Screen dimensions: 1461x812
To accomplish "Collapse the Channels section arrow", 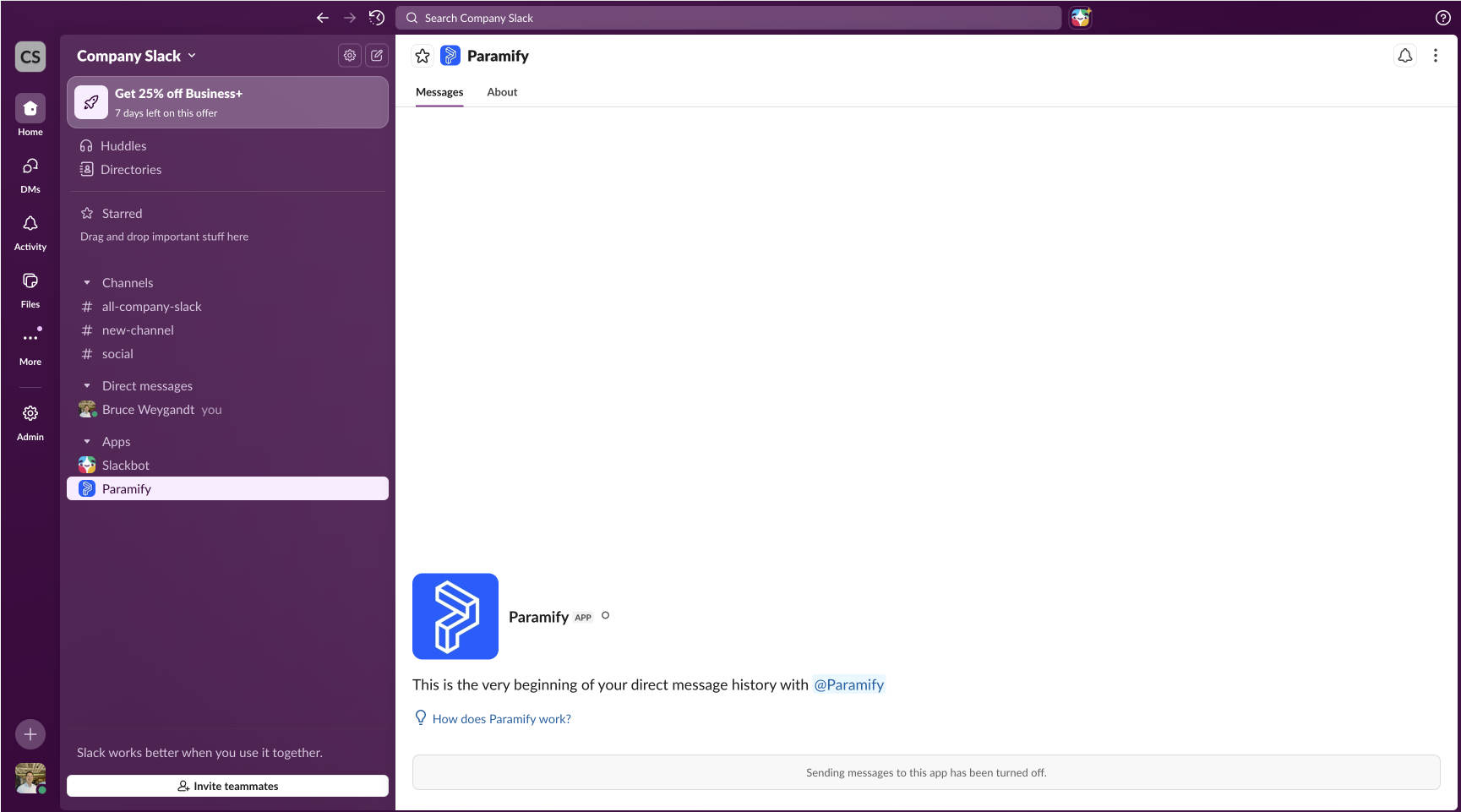I will tap(87, 282).
